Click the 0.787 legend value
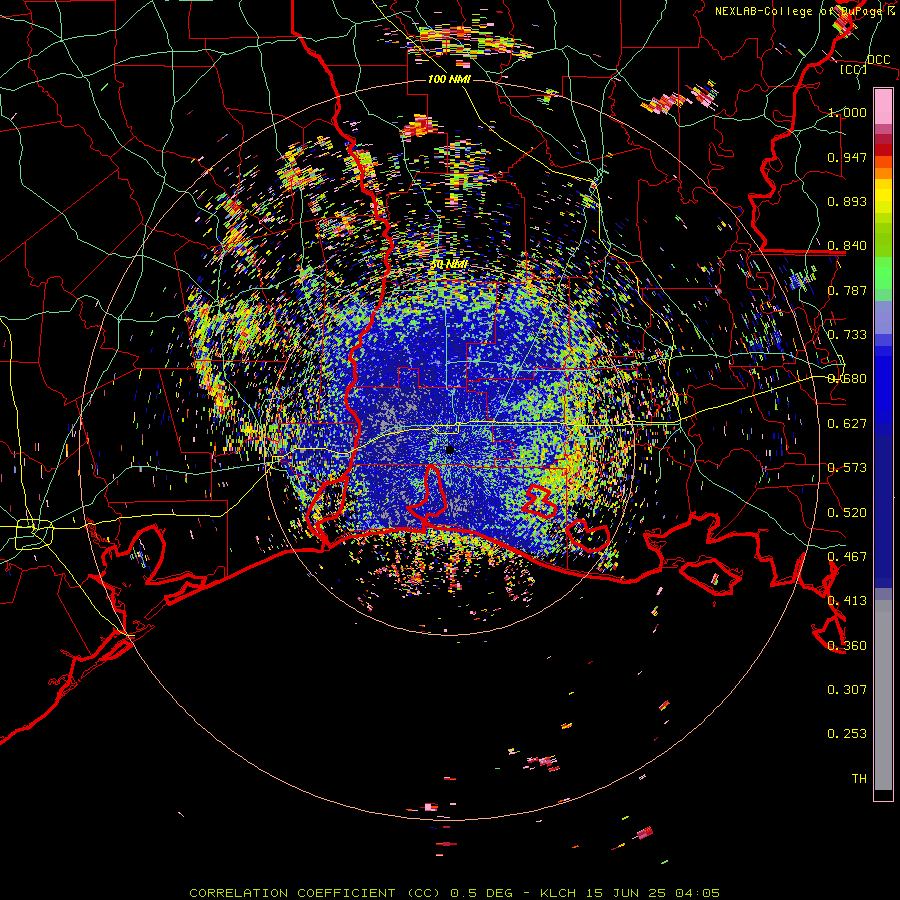This screenshot has width=900, height=900. pyautogui.click(x=847, y=290)
